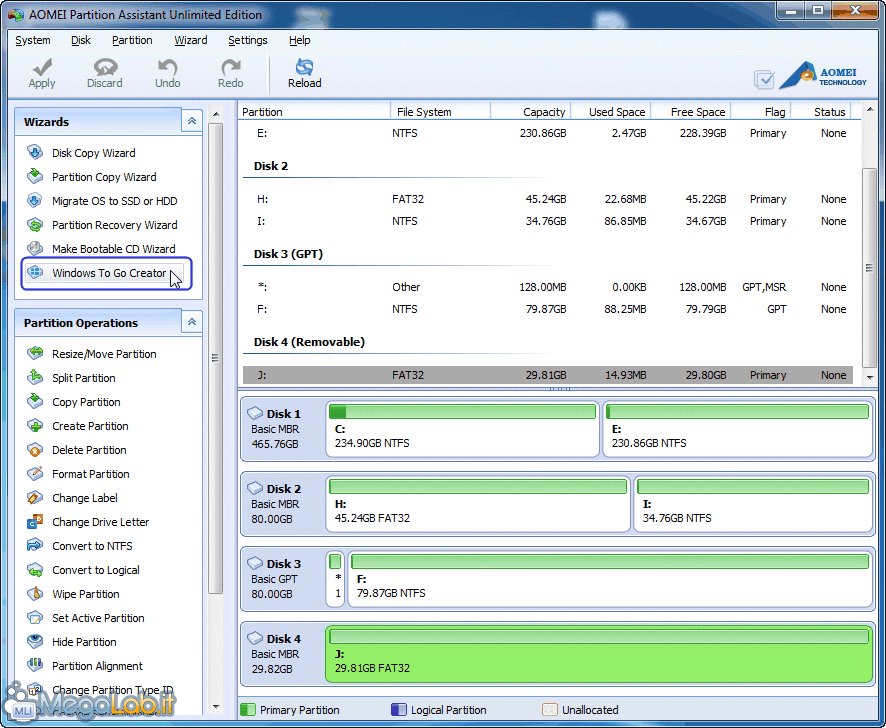
Task: Click the Format Partition icon
Action: coord(35,474)
